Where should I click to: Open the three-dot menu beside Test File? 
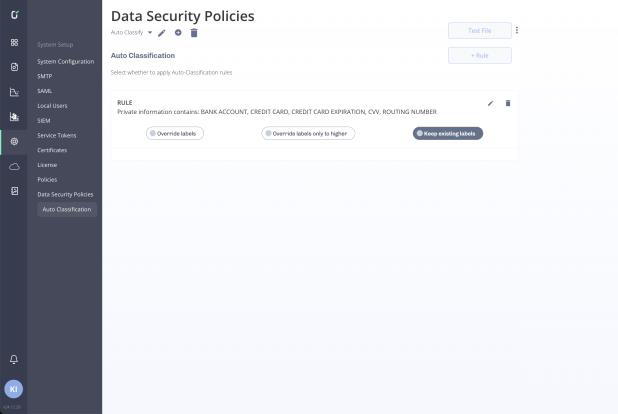(517, 30)
